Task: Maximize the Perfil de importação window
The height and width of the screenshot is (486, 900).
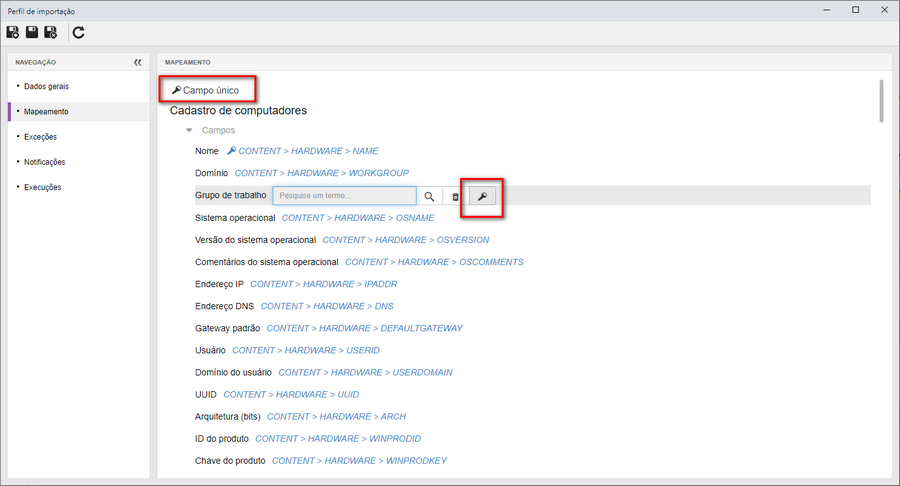Action: coord(855,10)
